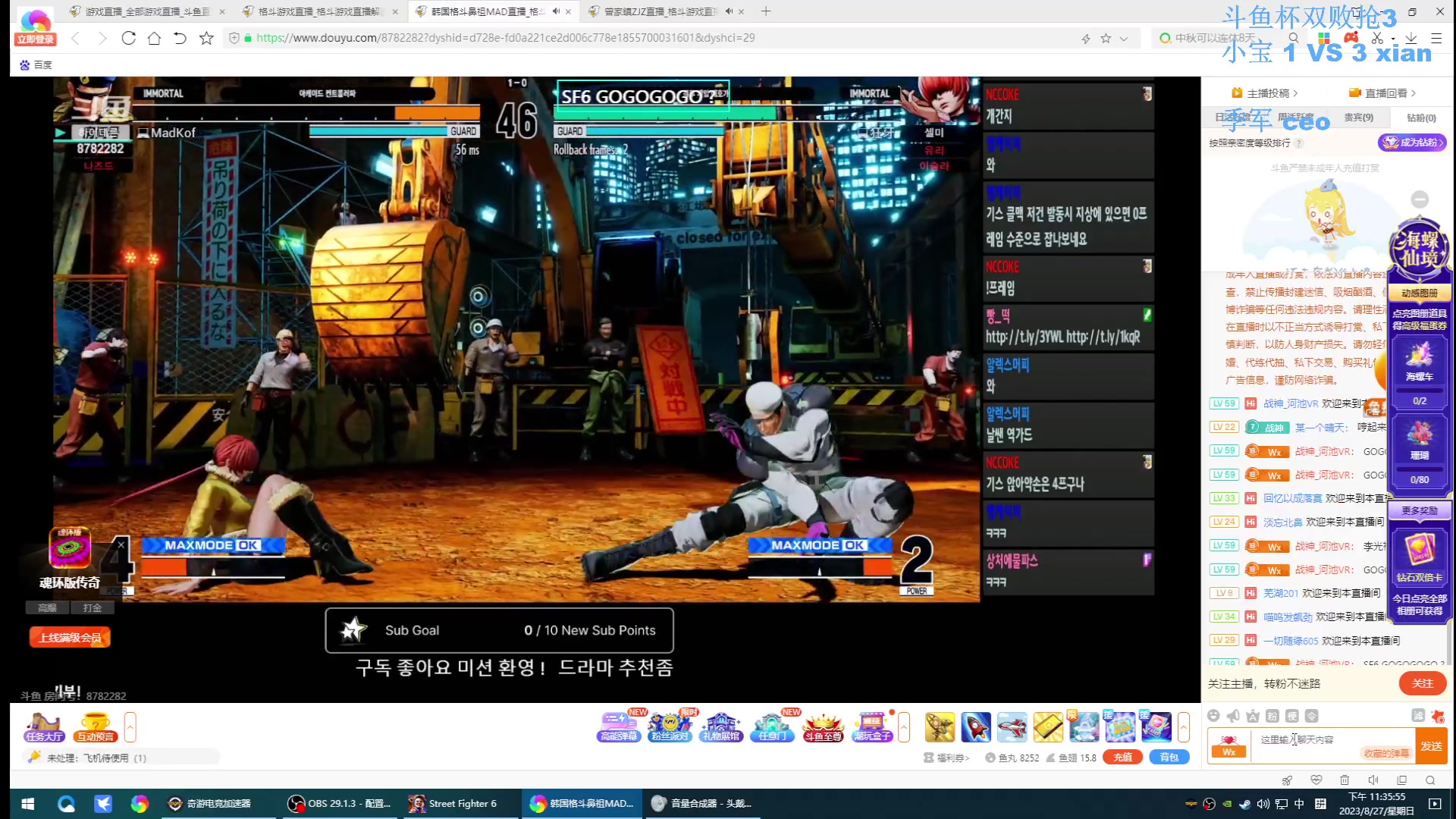The height and width of the screenshot is (819, 1456).
Task: Click the search icon in bottom toolbar
Action: pos(1430,780)
